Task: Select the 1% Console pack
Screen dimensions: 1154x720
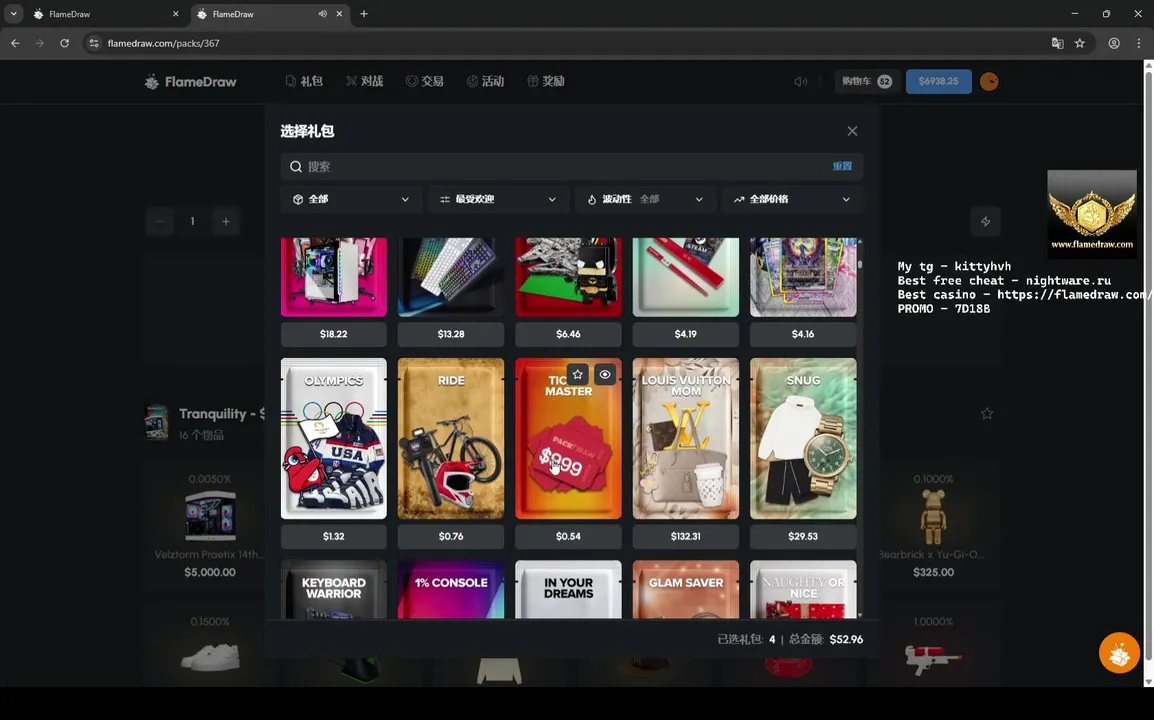Action: (451, 590)
